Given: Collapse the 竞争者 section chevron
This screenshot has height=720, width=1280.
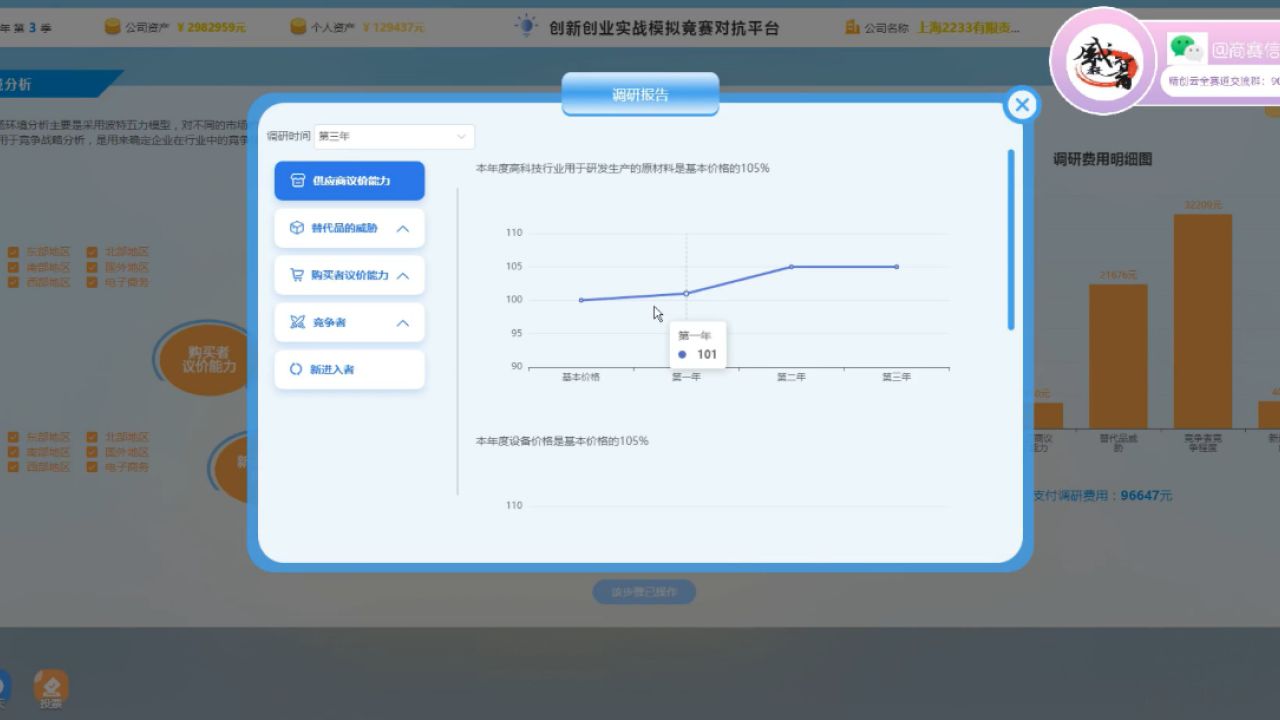Looking at the screenshot, I should point(405,322).
